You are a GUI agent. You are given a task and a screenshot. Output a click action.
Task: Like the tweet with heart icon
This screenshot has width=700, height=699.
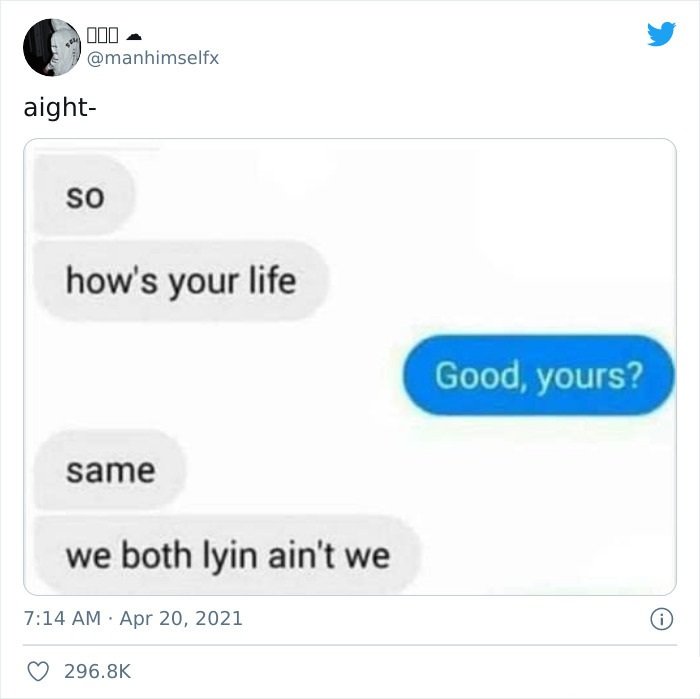pyautogui.click(x=38, y=671)
